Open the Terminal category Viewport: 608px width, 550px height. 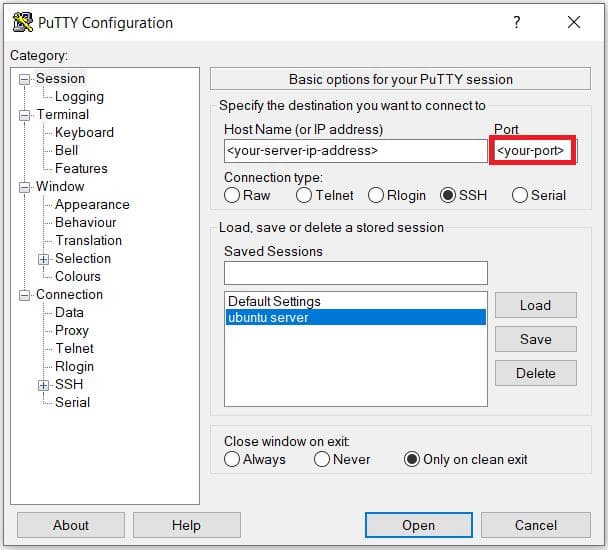62,114
